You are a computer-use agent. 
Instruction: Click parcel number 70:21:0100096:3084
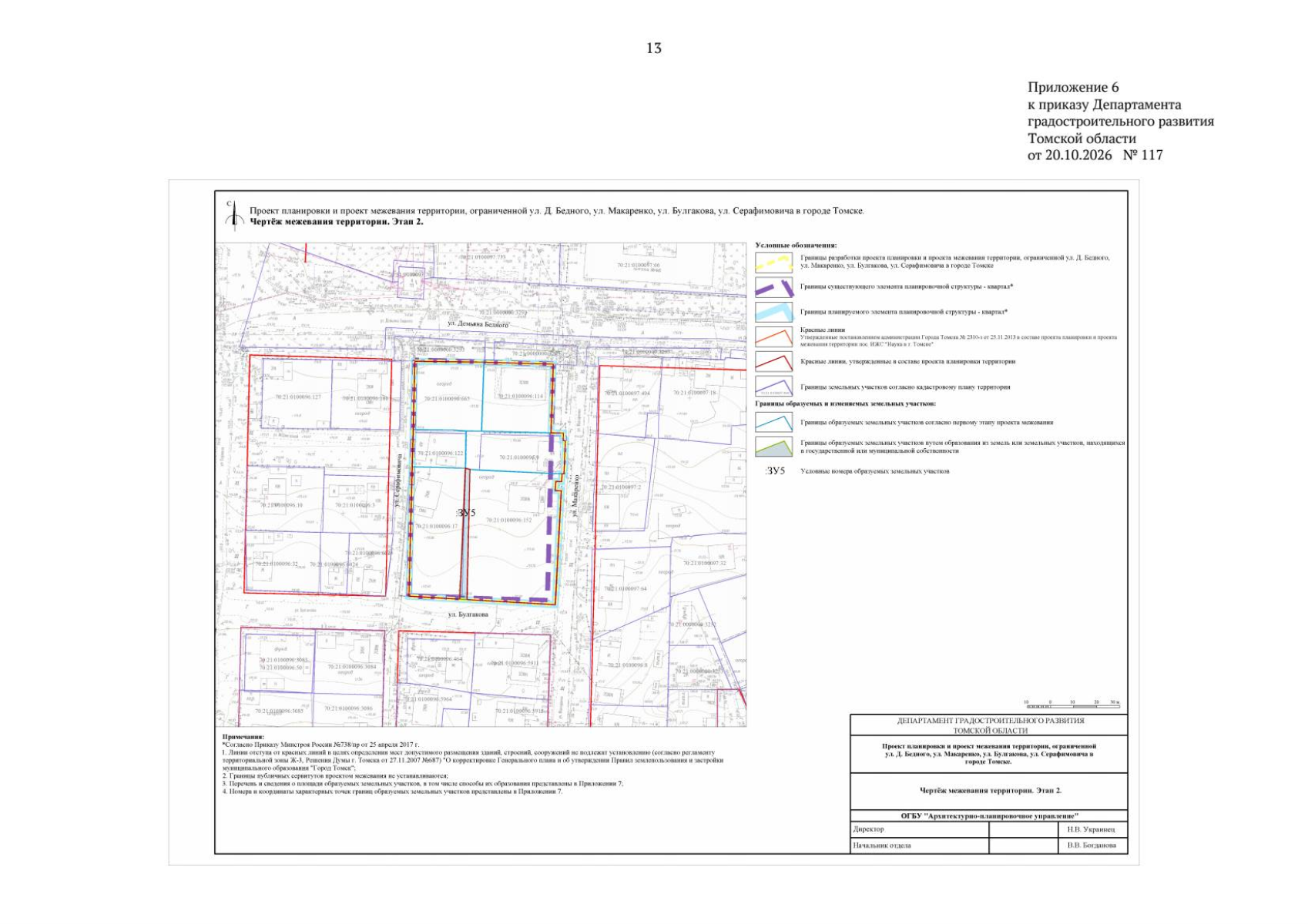352,667
